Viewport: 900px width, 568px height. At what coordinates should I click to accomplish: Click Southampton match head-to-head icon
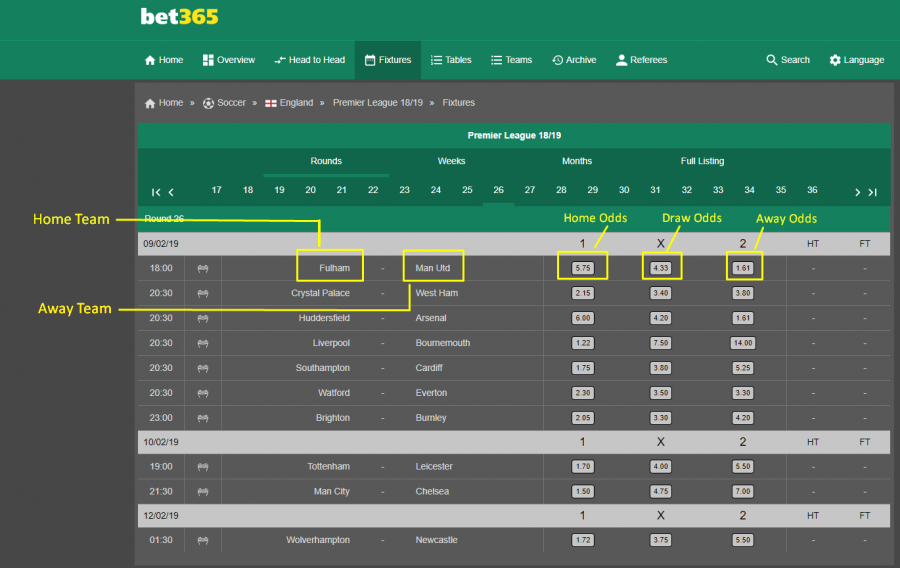coord(203,368)
